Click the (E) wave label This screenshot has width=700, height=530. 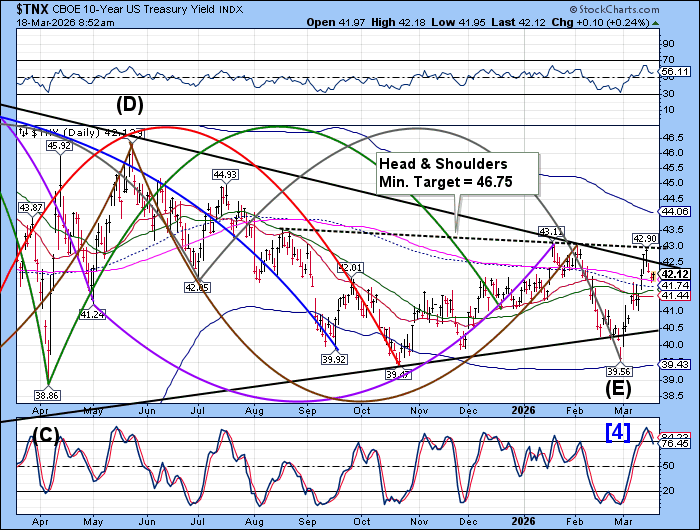pyautogui.click(x=620, y=386)
